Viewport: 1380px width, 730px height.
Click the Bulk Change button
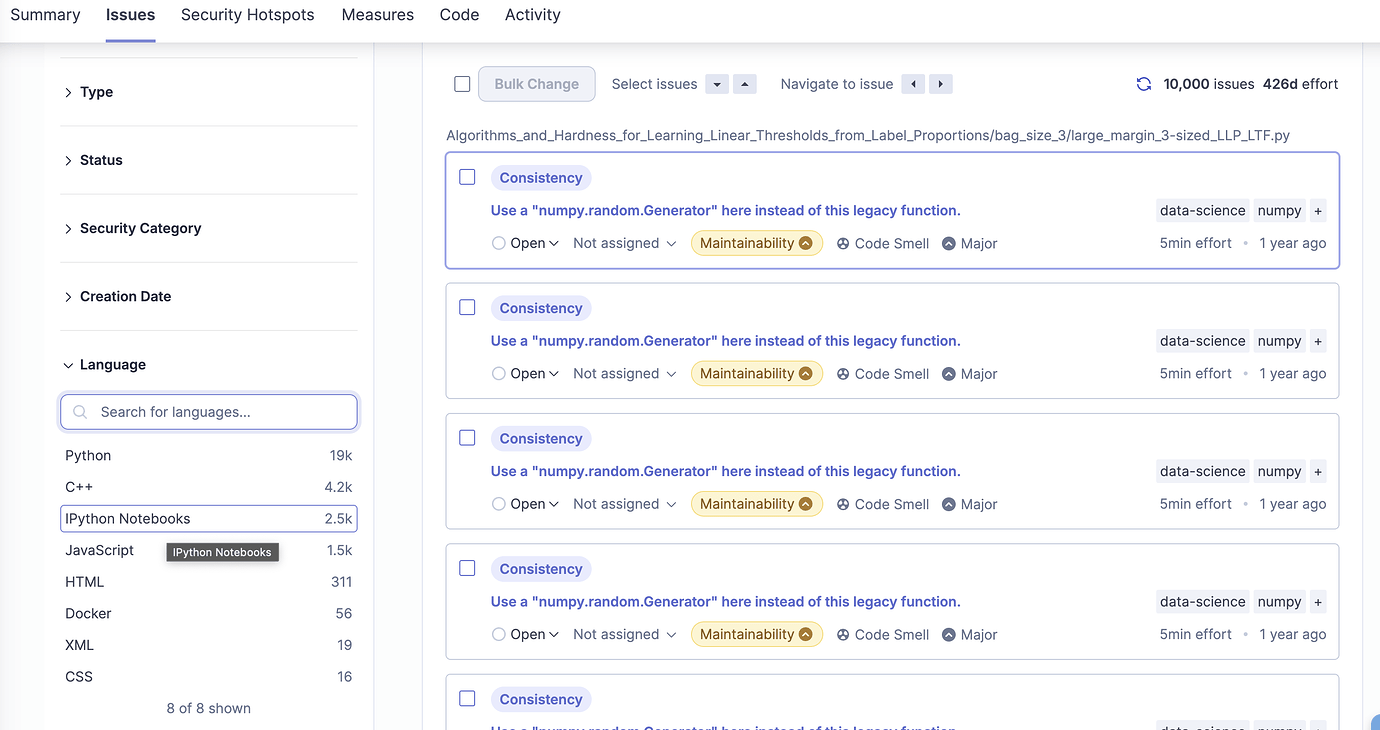pyautogui.click(x=537, y=84)
